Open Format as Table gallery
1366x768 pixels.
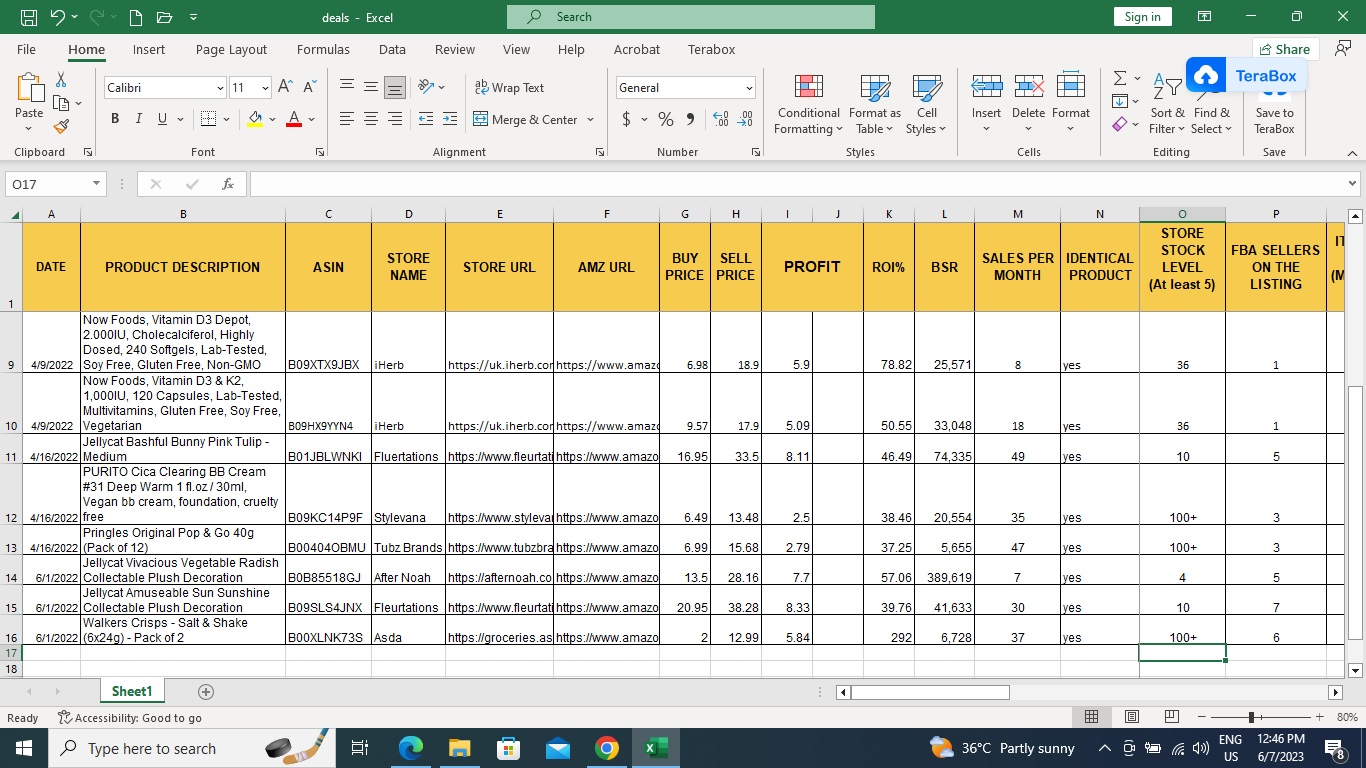point(875,104)
